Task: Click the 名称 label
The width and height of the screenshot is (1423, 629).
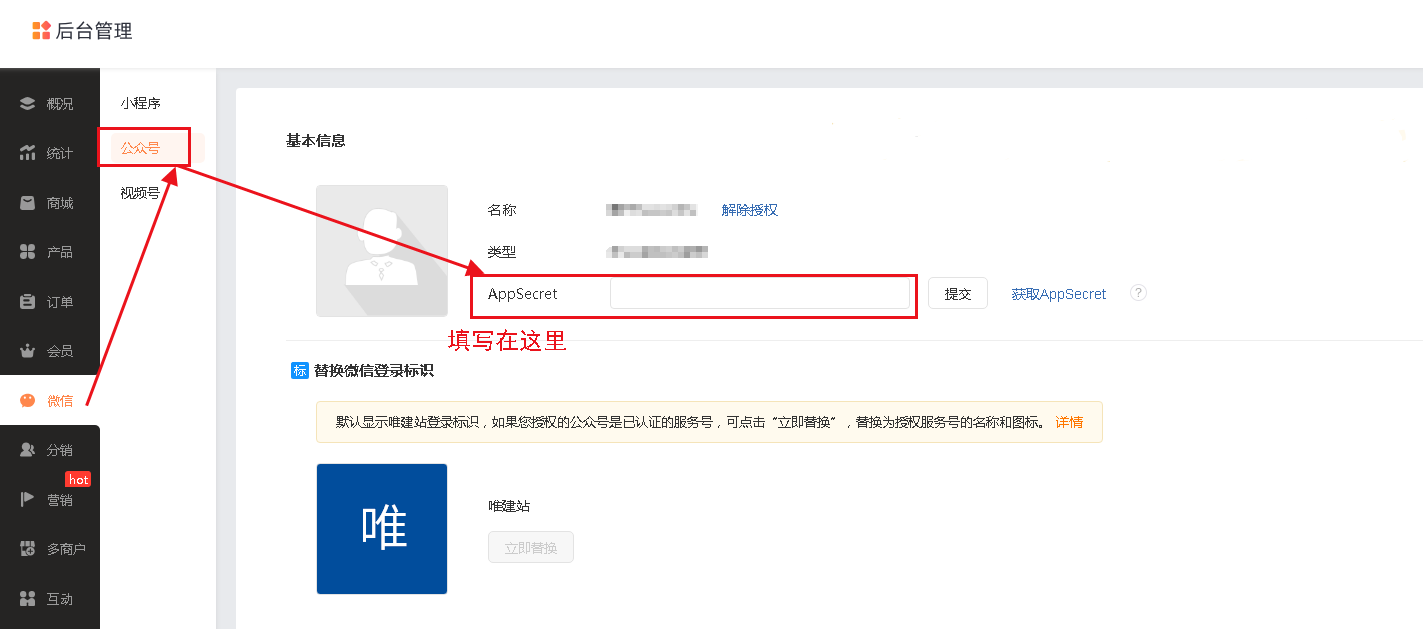Action: click(x=502, y=210)
